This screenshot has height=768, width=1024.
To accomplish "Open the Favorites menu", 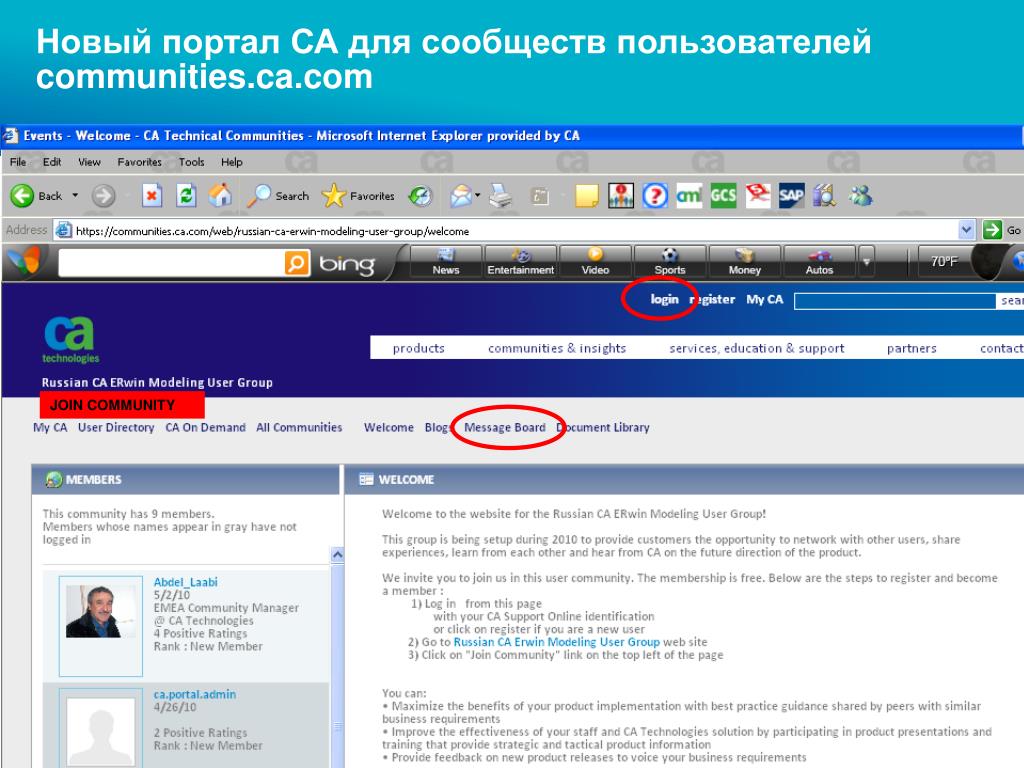I will click(x=139, y=162).
